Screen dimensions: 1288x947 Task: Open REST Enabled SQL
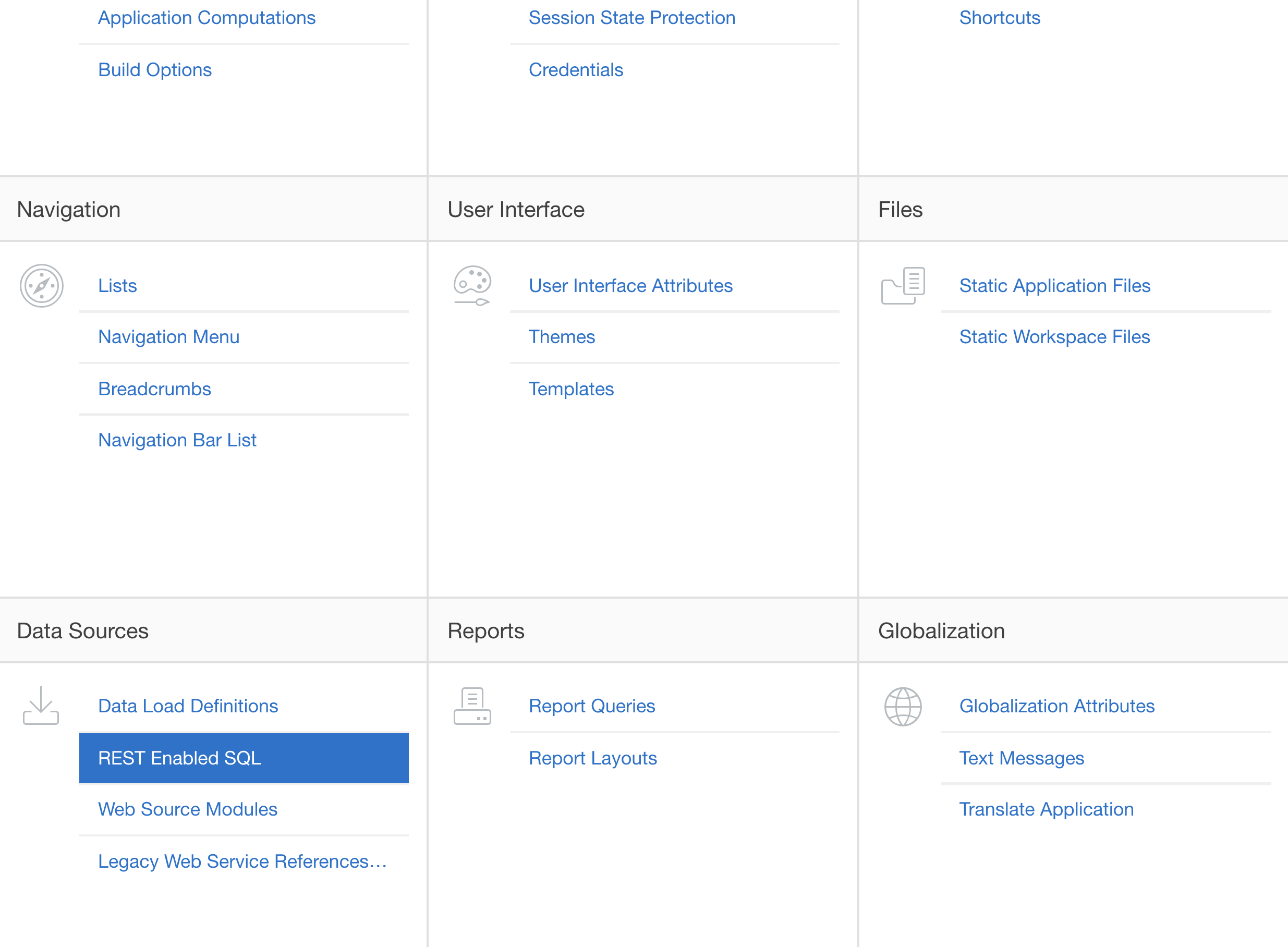[179, 758]
